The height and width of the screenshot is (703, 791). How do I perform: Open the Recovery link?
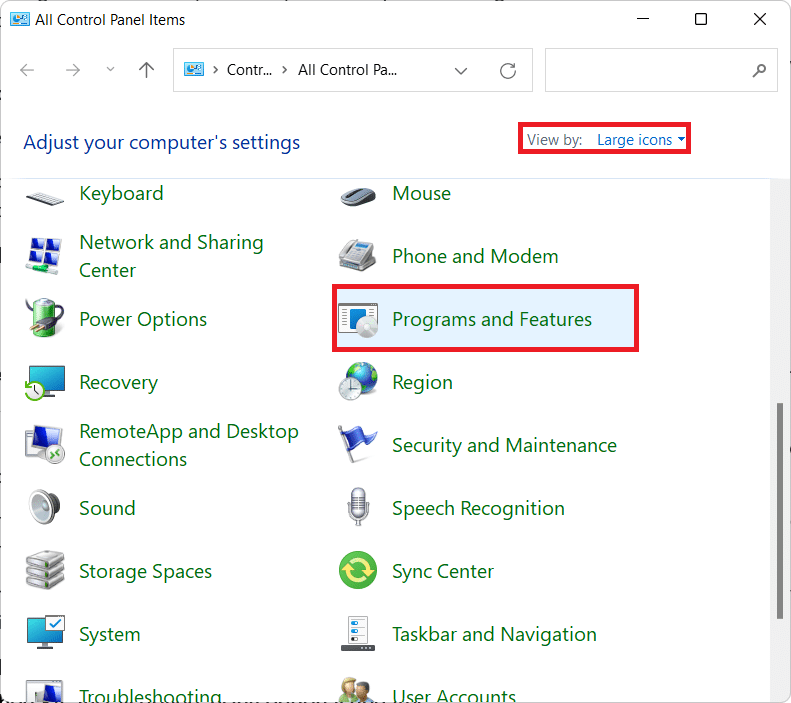click(118, 383)
